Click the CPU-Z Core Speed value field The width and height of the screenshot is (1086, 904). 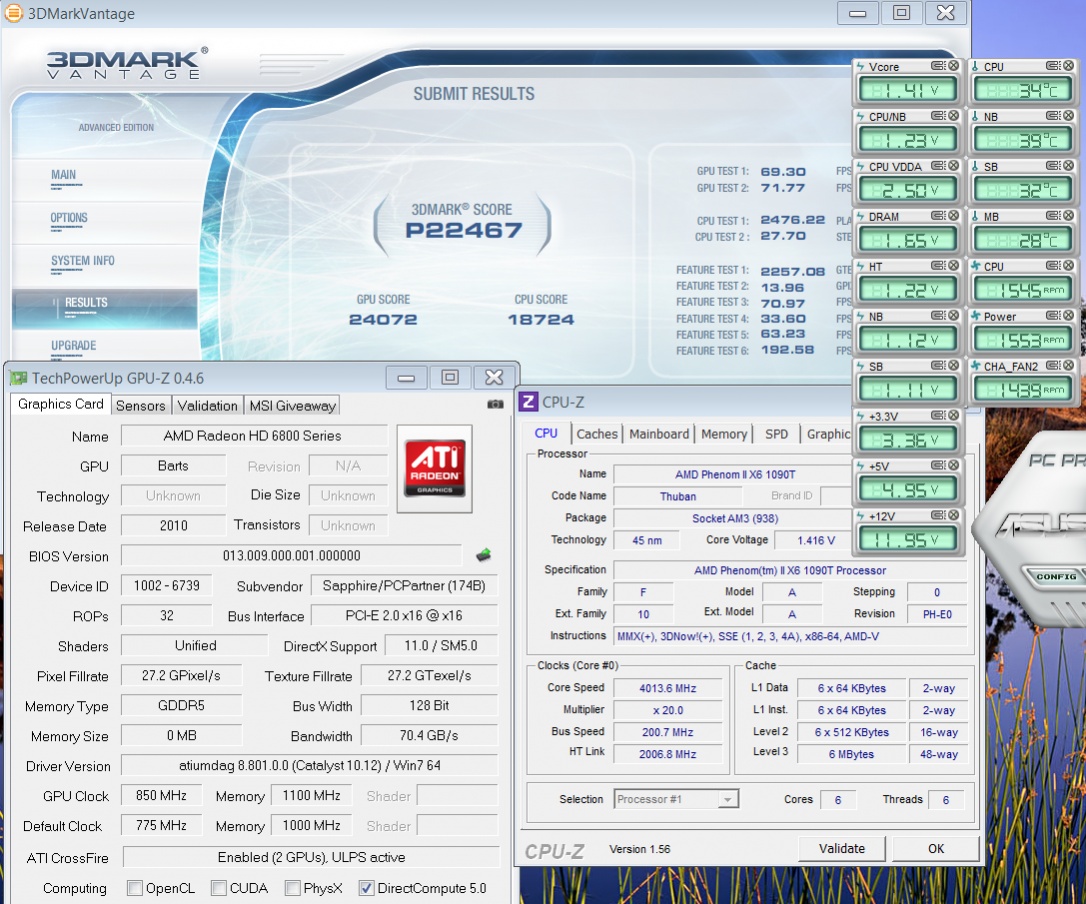click(x=668, y=688)
